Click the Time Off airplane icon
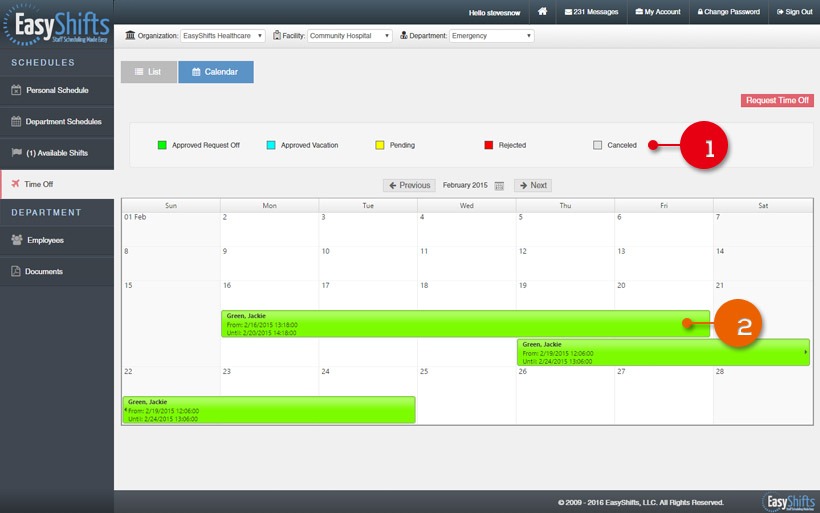The height and width of the screenshot is (513, 820). coord(15,184)
